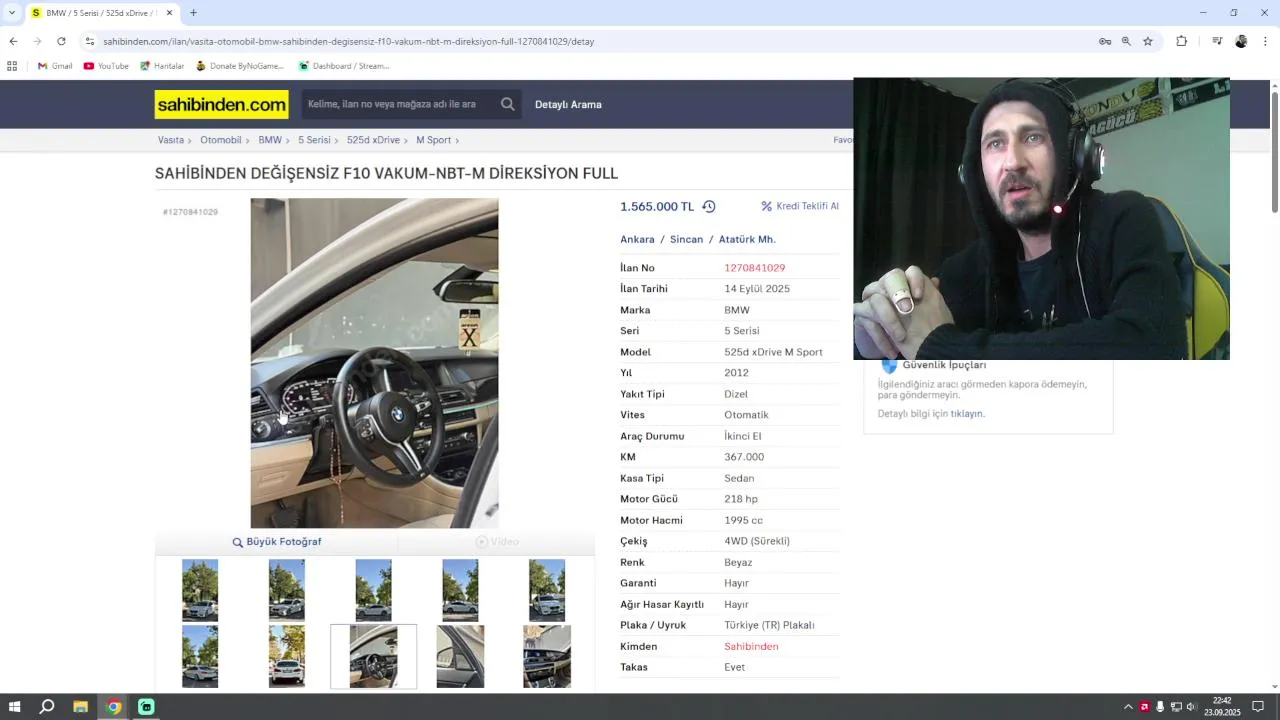
Task: Click the zoom magnifier icon in address bar
Action: click(1126, 41)
